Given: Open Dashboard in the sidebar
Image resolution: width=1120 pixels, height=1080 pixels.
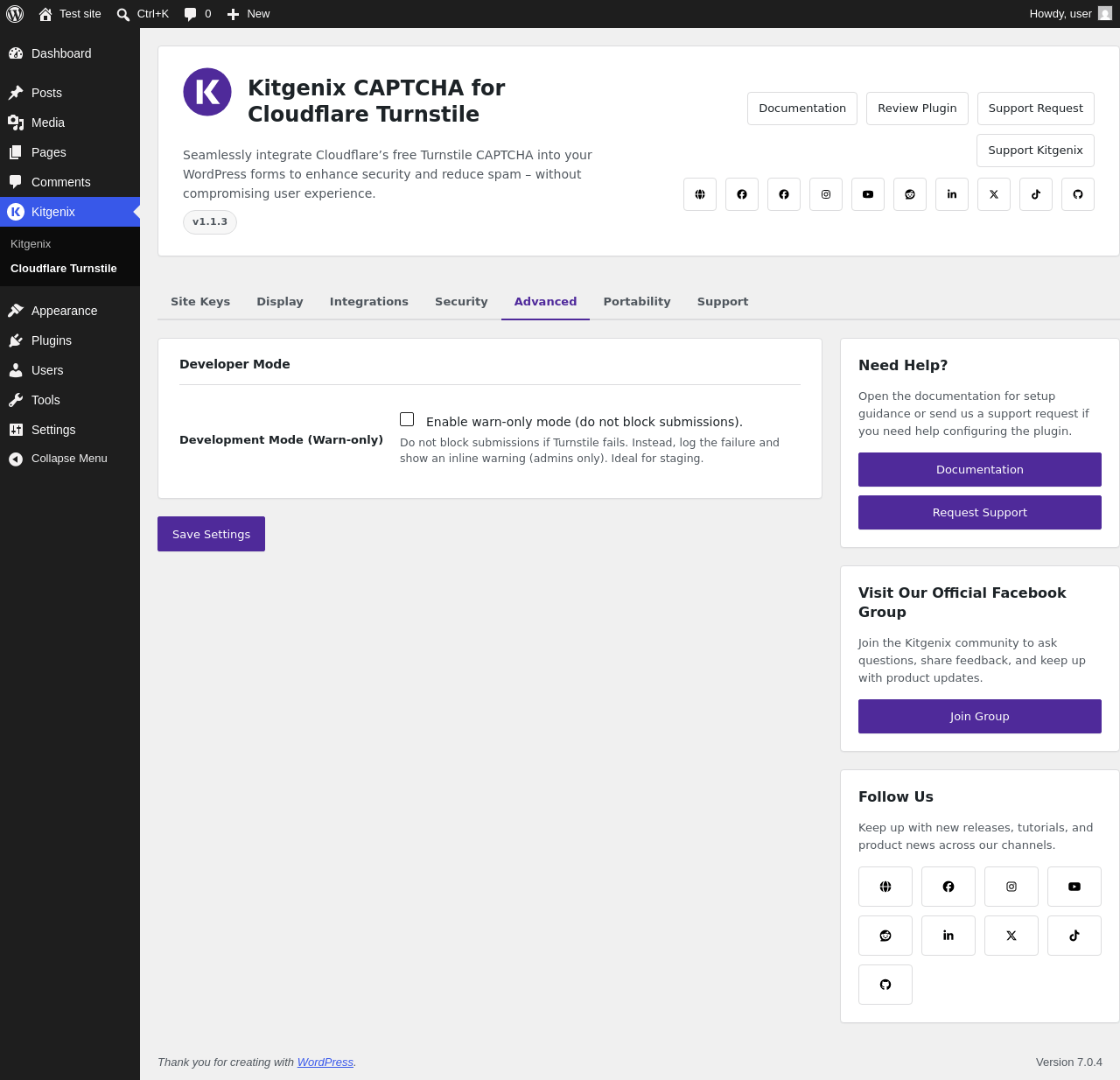Looking at the screenshot, I should coord(70,53).
